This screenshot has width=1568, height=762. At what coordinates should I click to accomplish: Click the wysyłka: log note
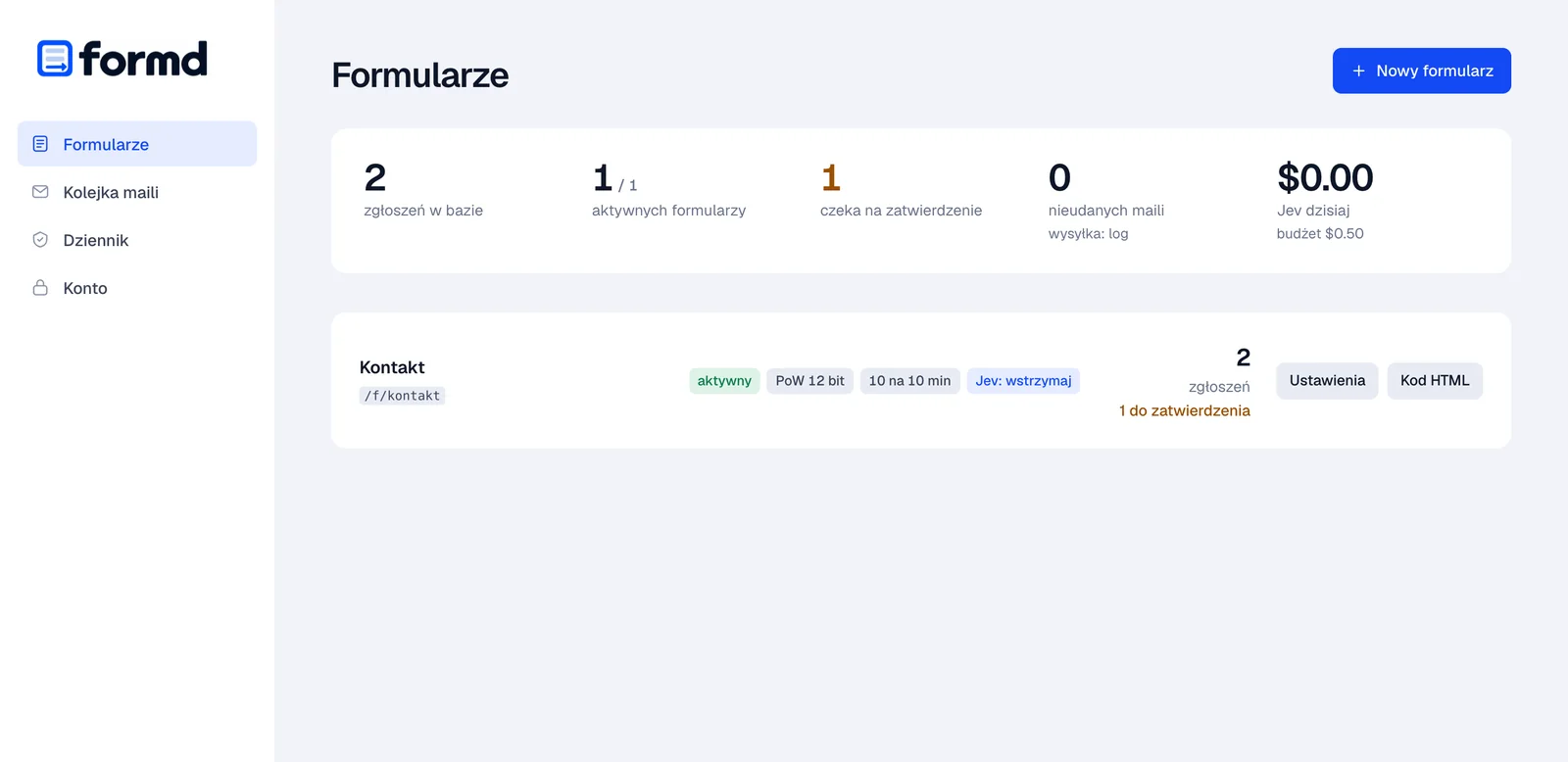click(x=1088, y=234)
